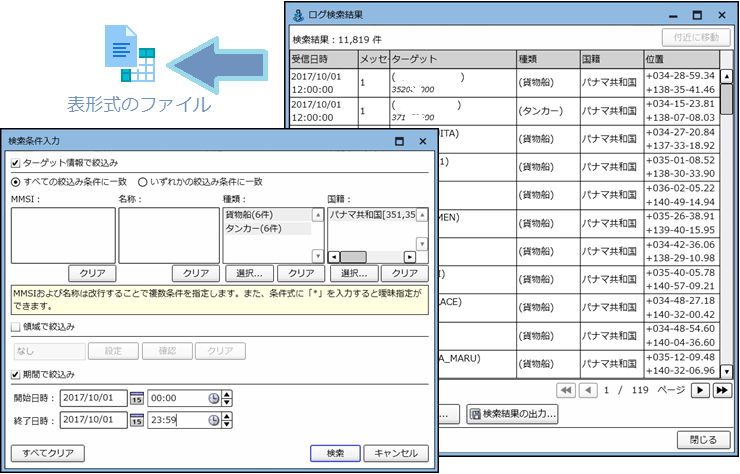
Task: Open calendar picker for 終了日時 date
Action: (137, 420)
